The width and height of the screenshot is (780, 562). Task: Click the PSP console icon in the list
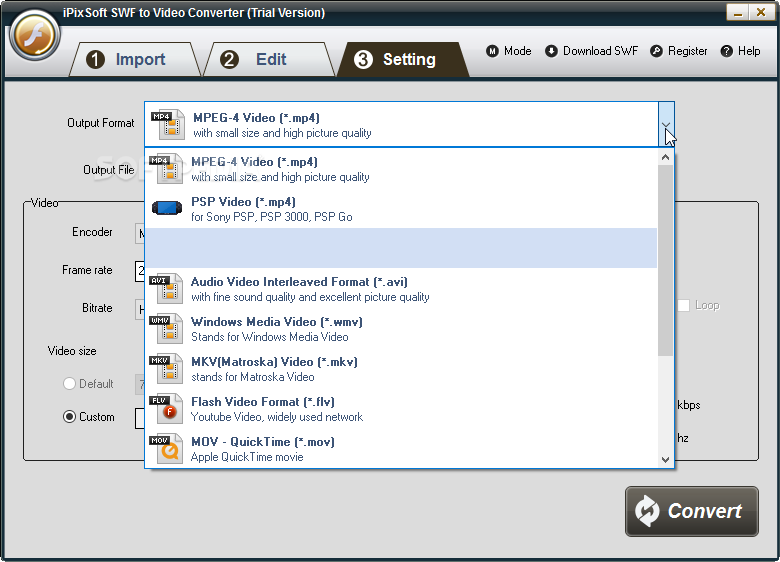click(x=167, y=208)
